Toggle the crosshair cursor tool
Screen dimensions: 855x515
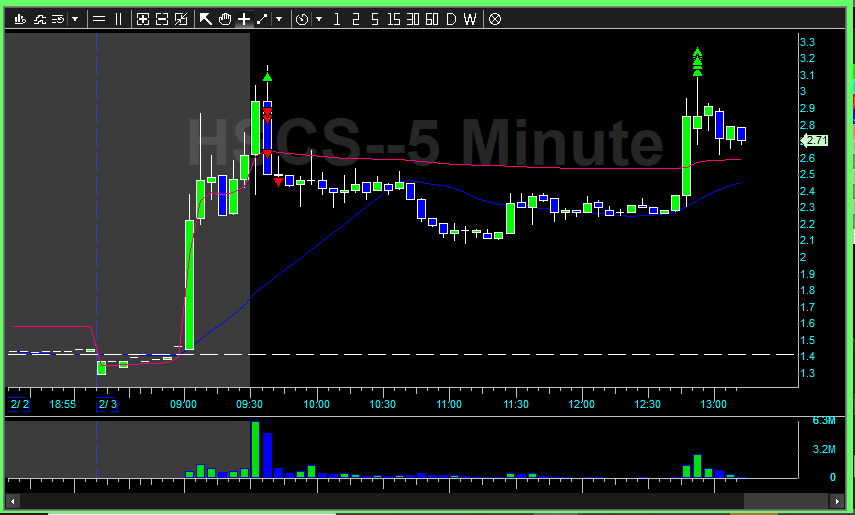(x=244, y=20)
